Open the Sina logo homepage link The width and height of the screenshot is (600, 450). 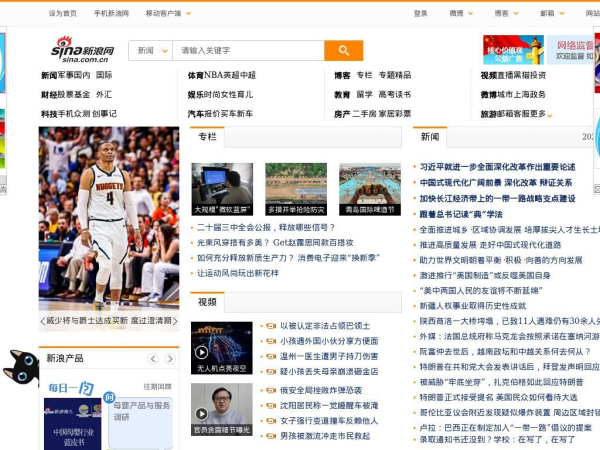[82, 50]
